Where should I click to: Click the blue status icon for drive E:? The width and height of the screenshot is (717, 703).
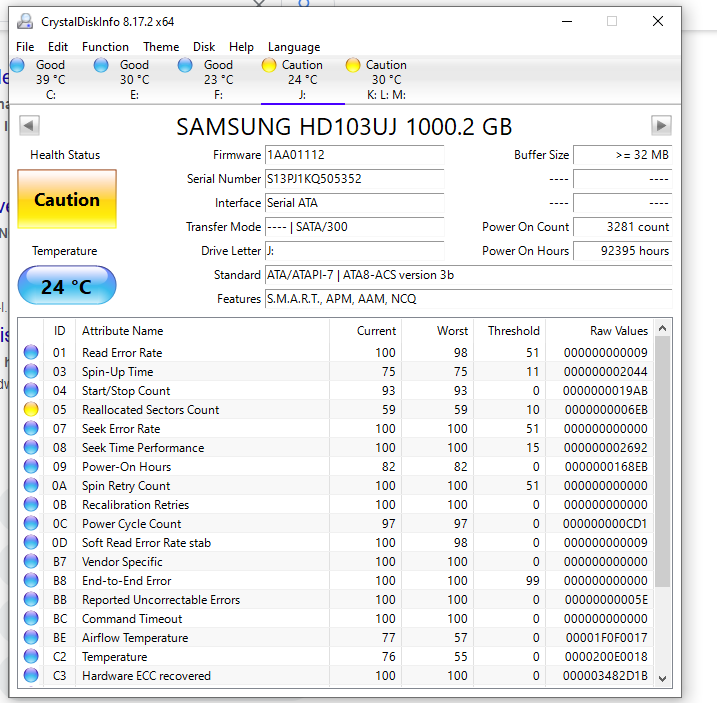pyautogui.click(x=101, y=65)
